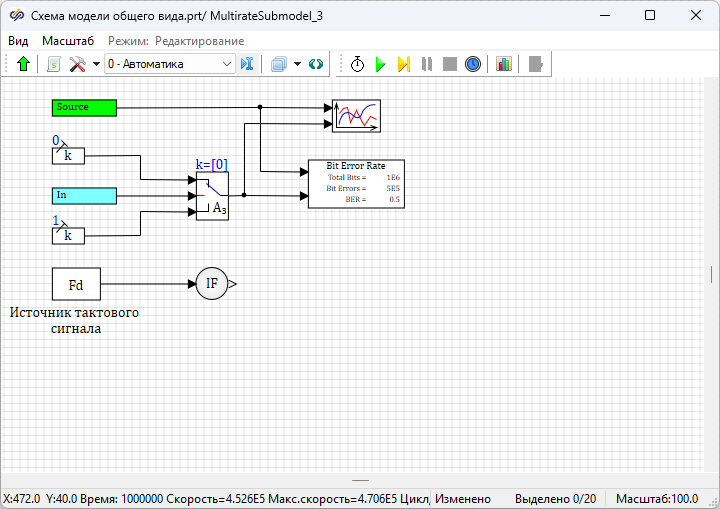
Task: Expand the '0 - Автоматика' layer dropdown
Action: click(227, 64)
